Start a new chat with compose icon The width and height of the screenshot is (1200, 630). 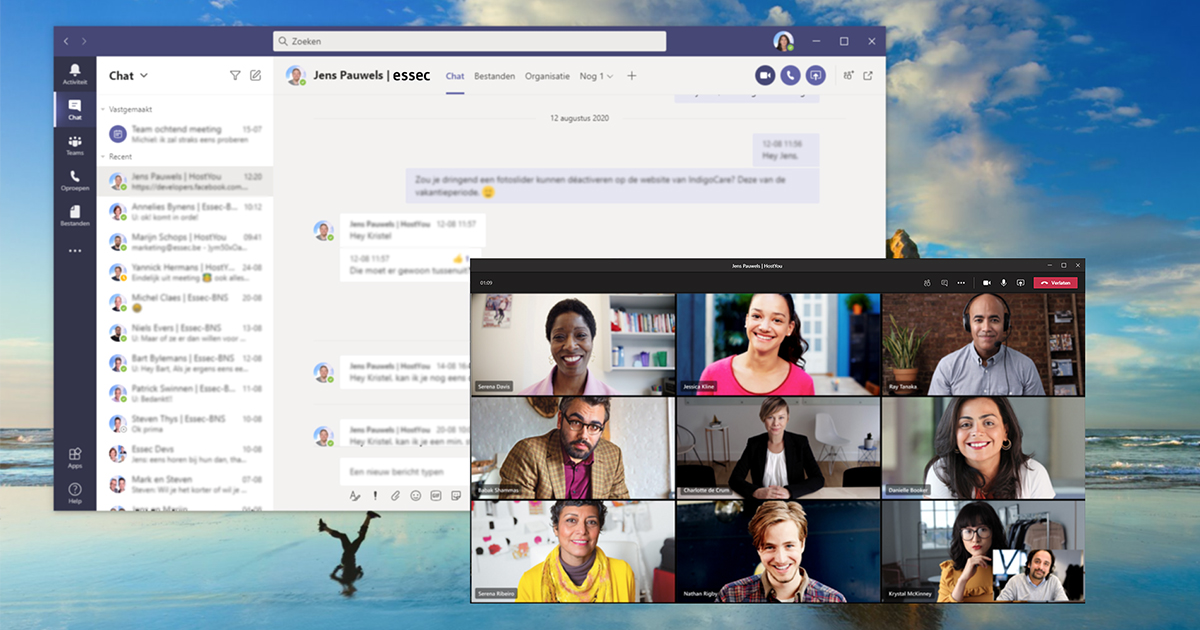point(256,75)
